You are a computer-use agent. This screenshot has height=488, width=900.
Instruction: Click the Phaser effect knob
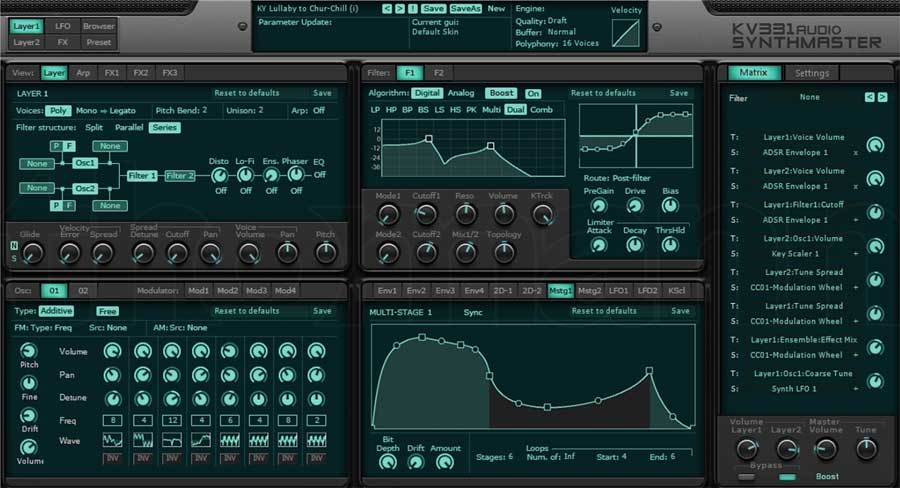(296, 174)
